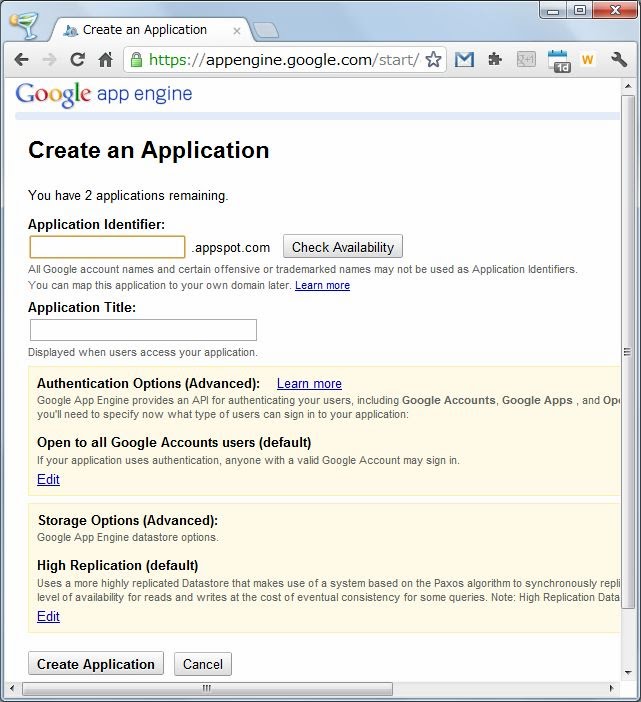Open a new browser tab

265,30
